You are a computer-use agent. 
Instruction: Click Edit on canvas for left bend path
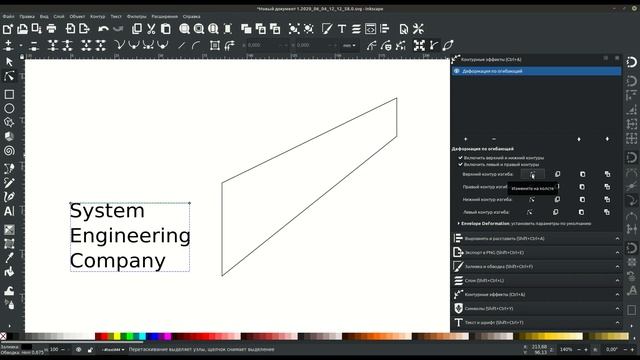point(530,212)
